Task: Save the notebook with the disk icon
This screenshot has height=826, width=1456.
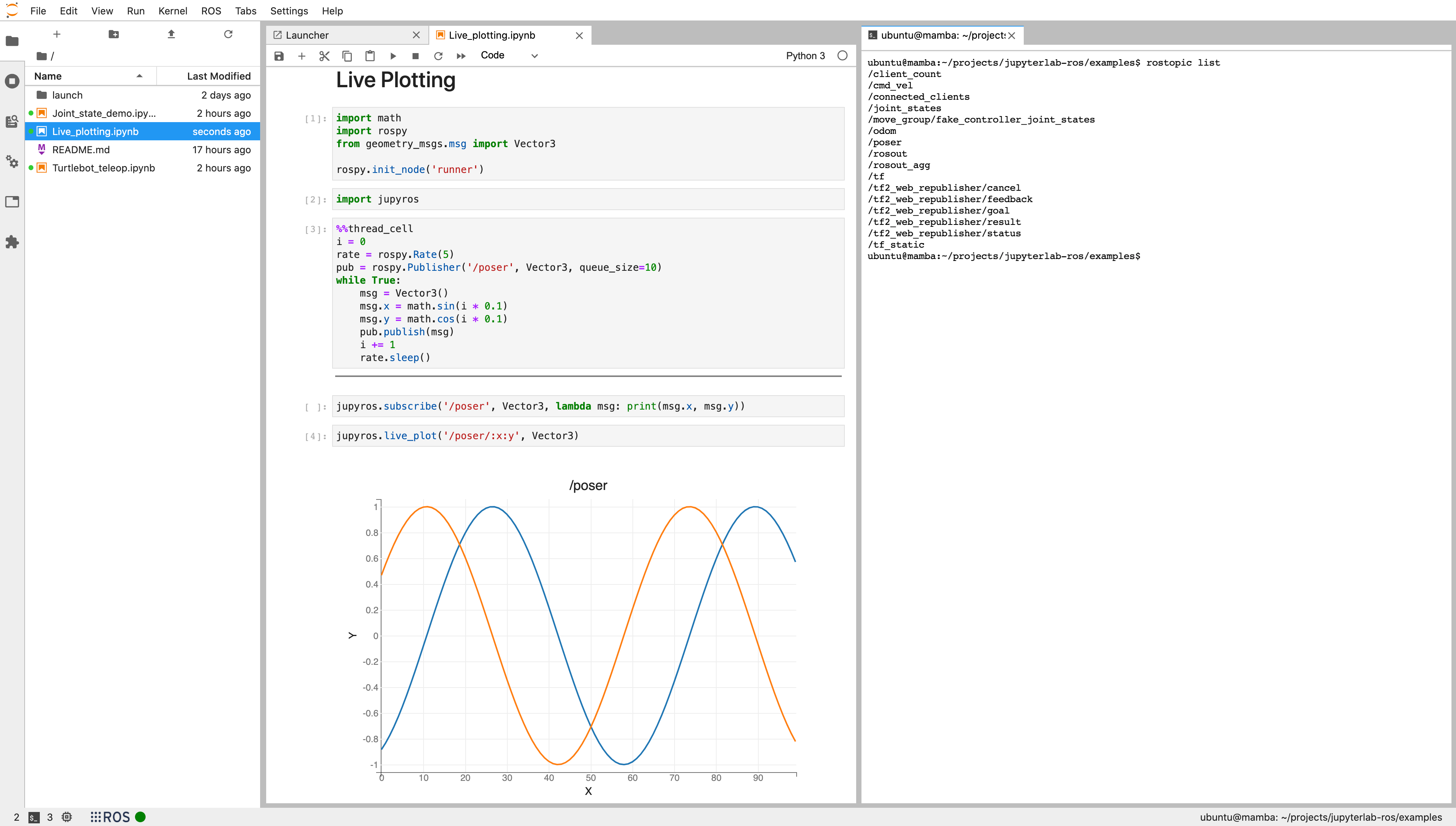Action: pos(278,56)
